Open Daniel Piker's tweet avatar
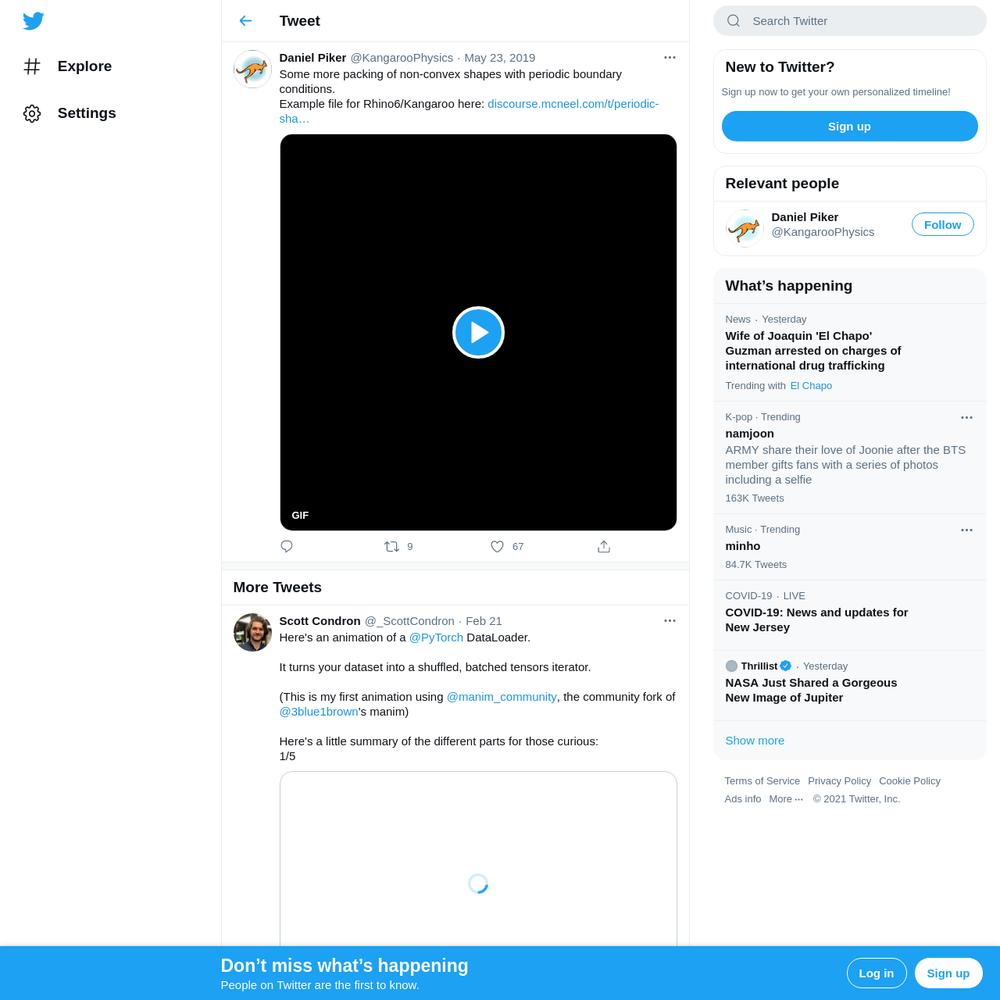The width and height of the screenshot is (1000, 1000). click(x=253, y=69)
